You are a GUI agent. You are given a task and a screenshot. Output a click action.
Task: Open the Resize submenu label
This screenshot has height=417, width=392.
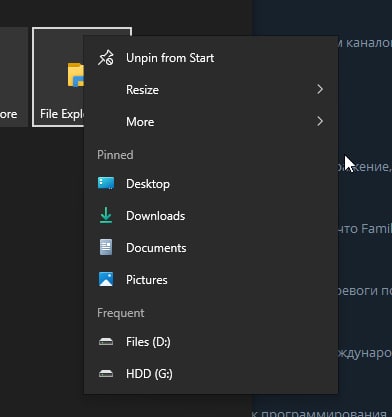pyautogui.click(x=142, y=90)
